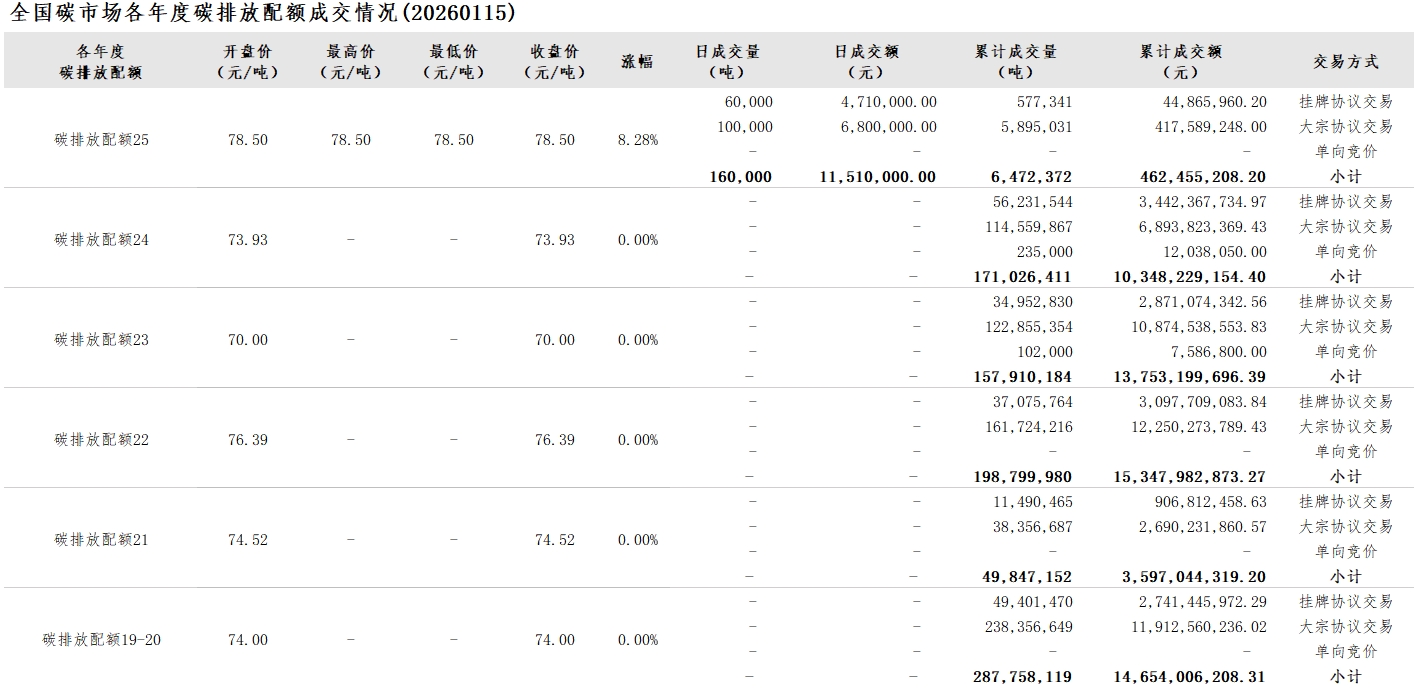Select the 碳排放配额24 row label
This screenshot has height=694, width=1419.
coord(101,240)
